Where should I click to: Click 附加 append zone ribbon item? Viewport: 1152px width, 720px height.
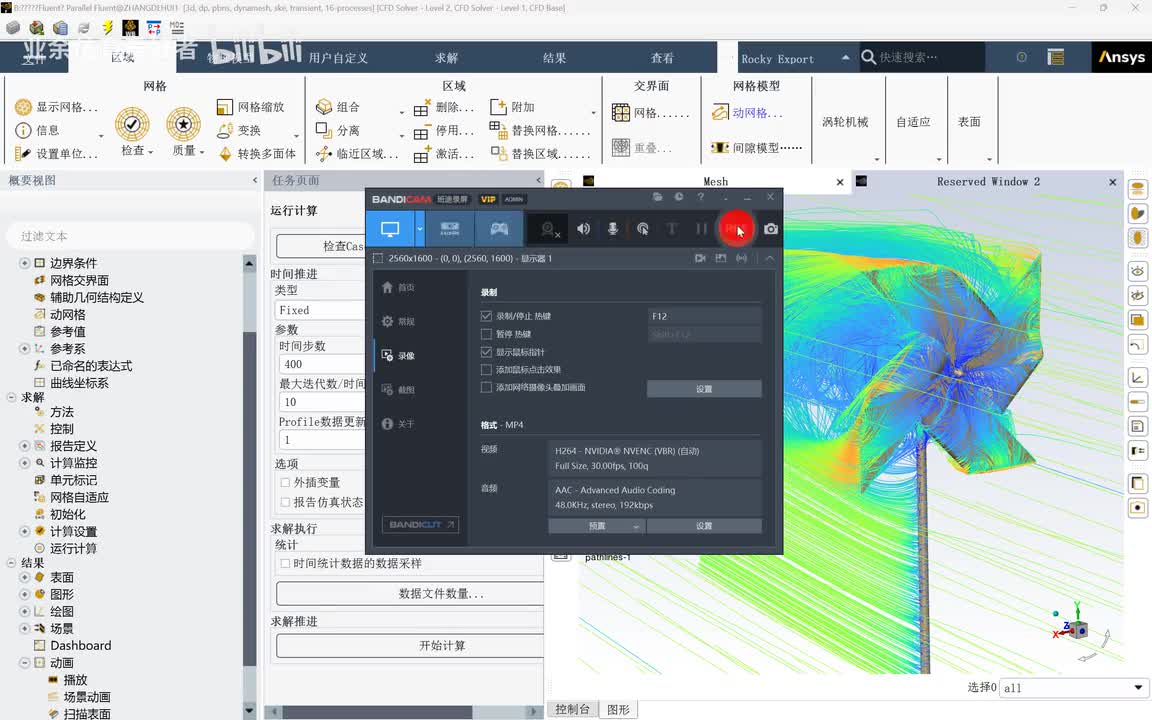[x=513, y=107]
